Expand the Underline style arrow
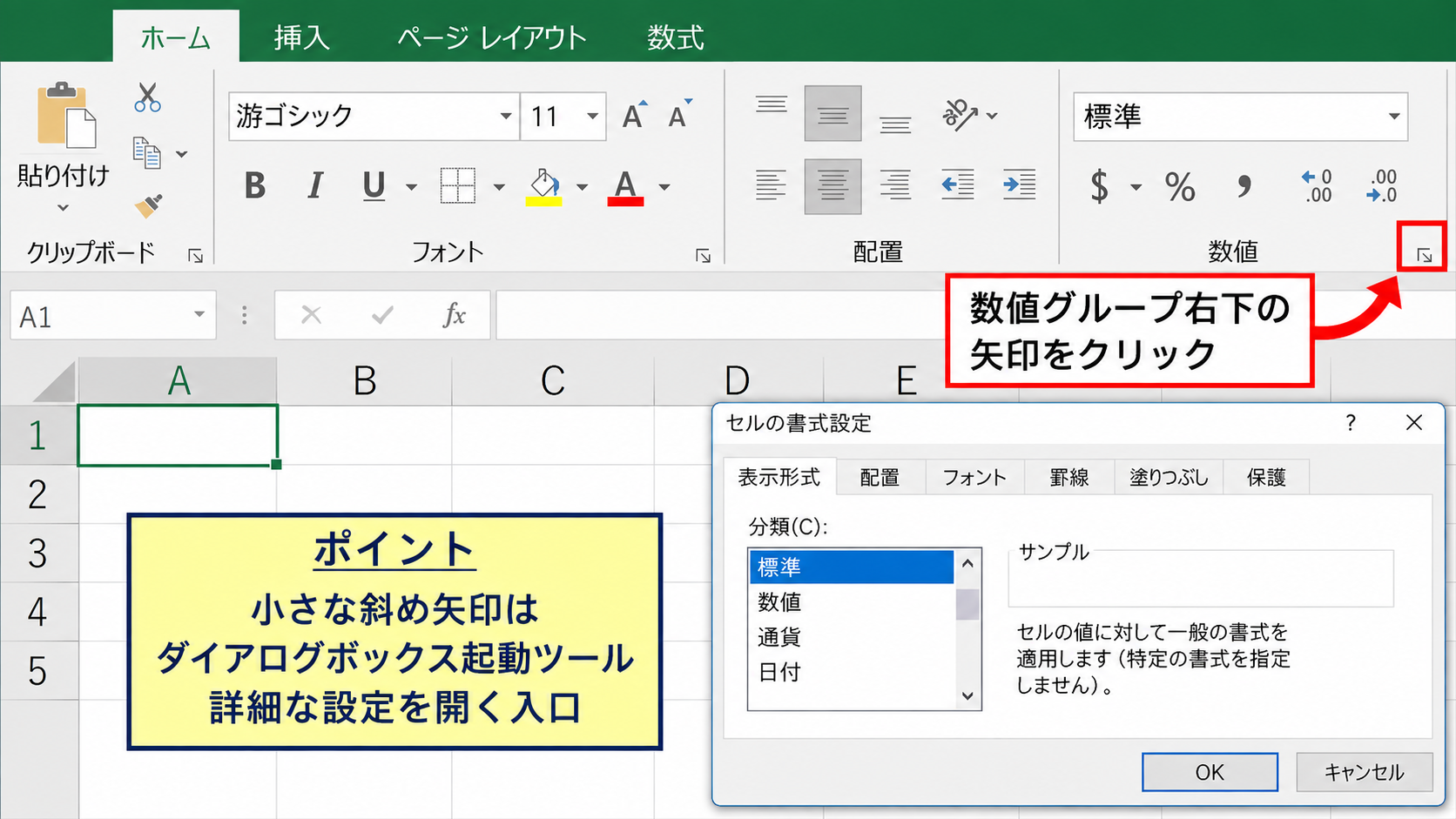 [412, 187]
